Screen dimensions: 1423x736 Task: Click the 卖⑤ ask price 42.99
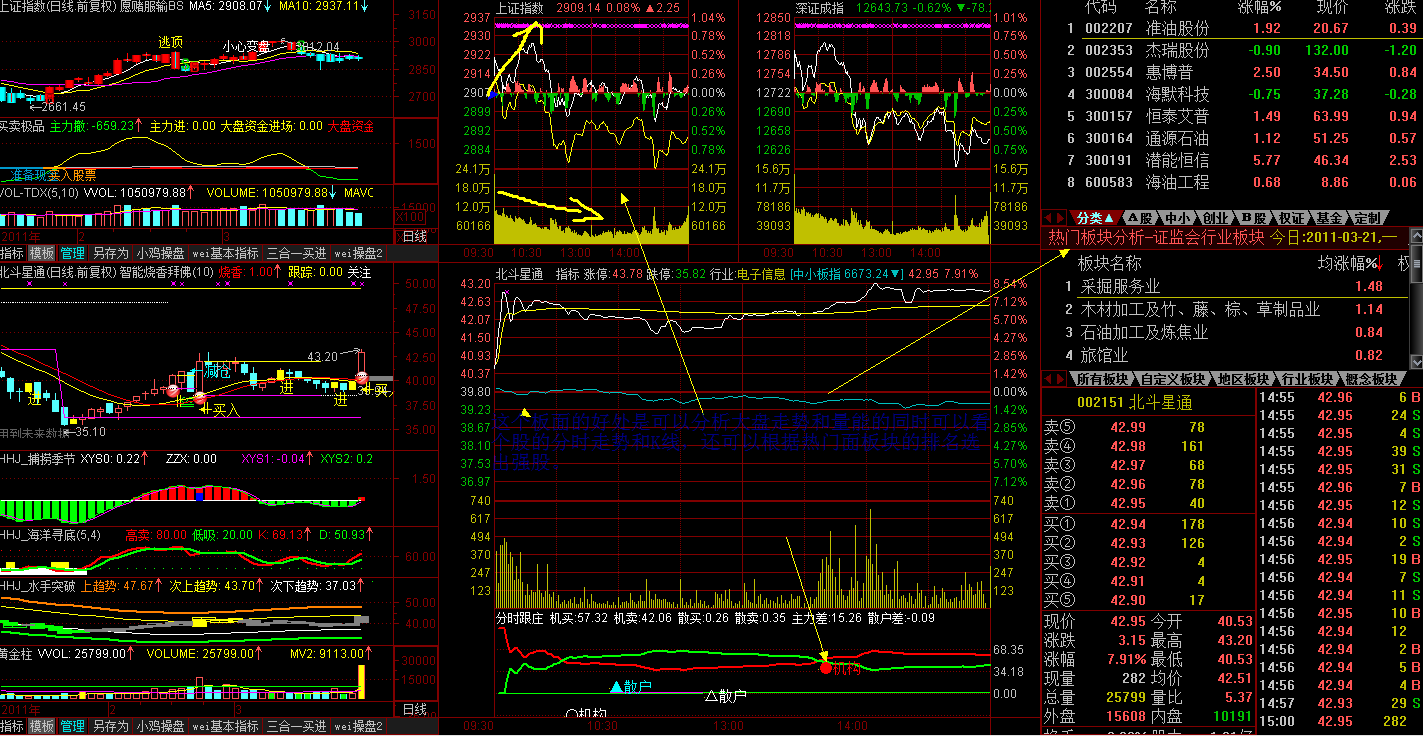click(x=1127, y=428)
